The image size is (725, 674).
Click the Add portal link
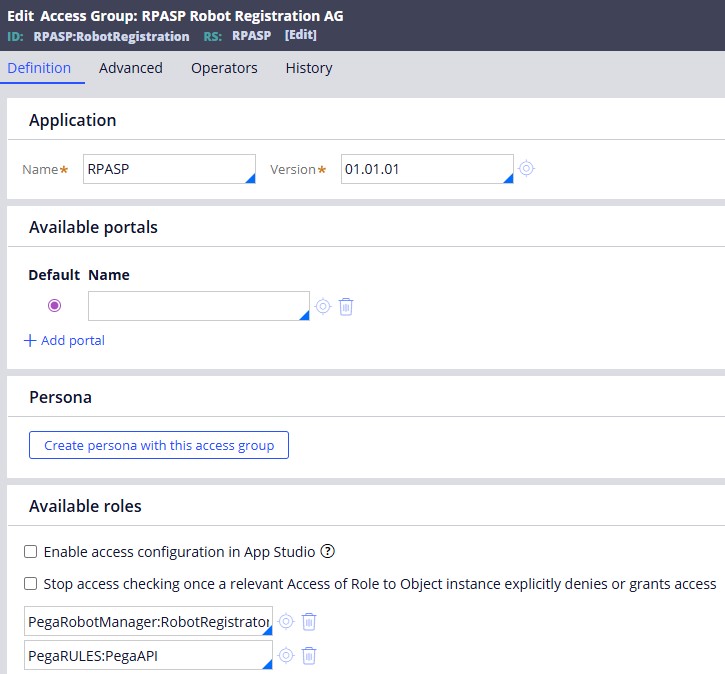[64, 340]
